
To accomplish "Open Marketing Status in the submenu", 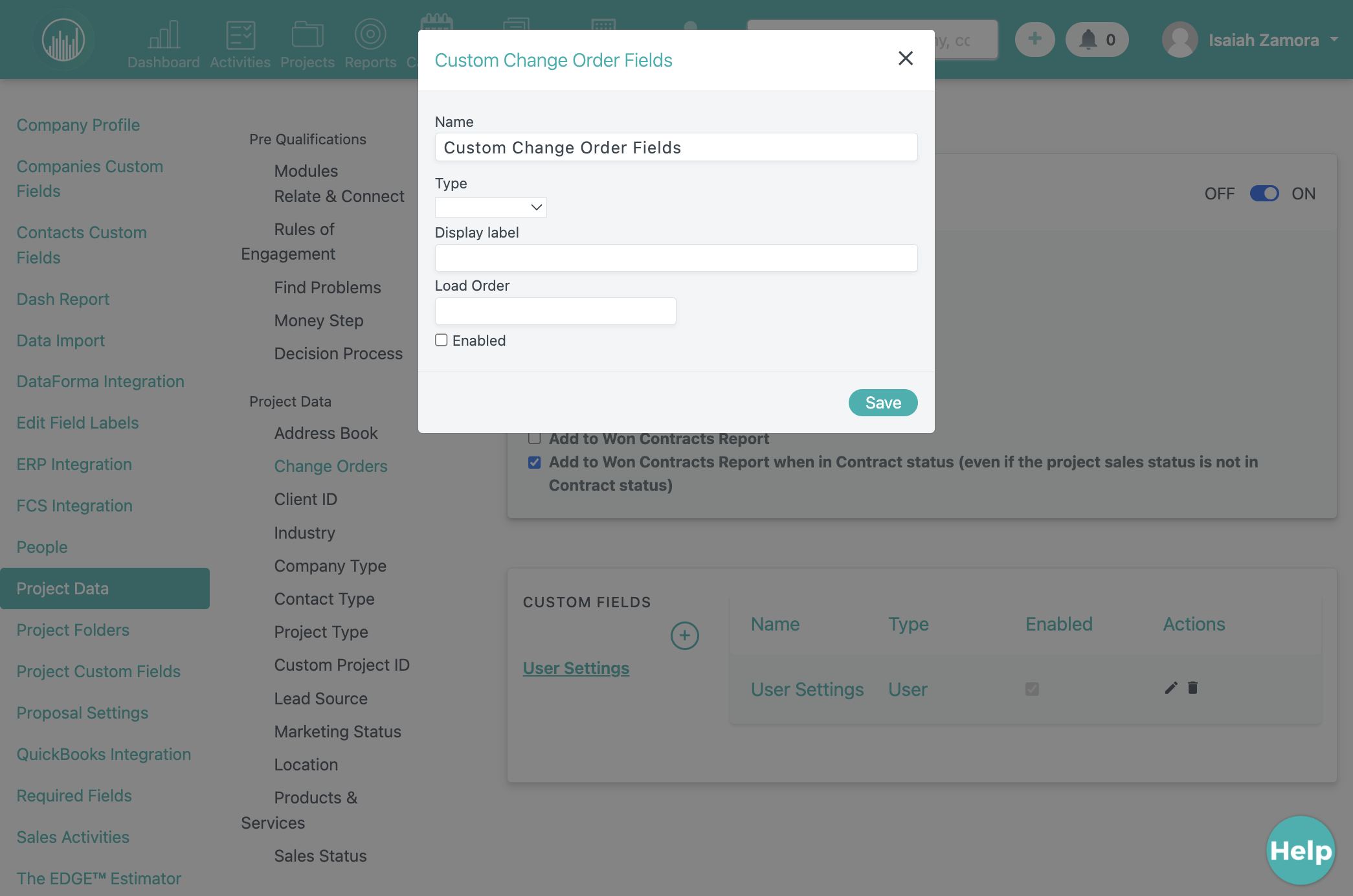I will click(337, 732).
